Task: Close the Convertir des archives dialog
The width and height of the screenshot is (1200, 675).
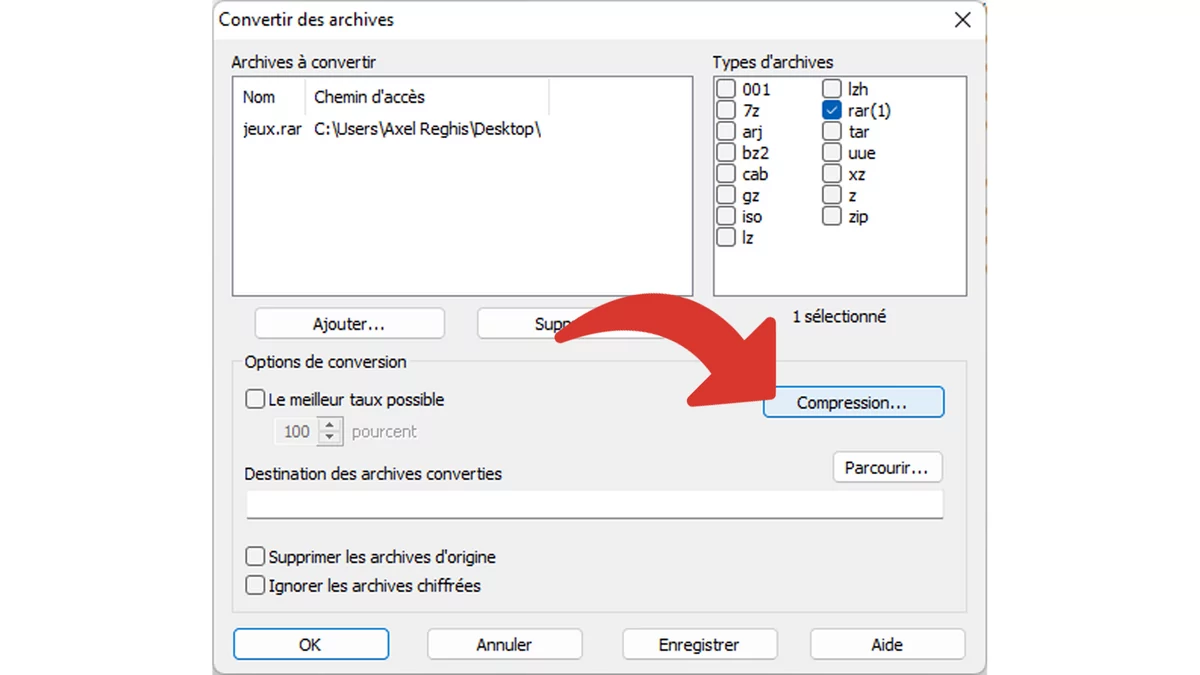Action: 962,20
